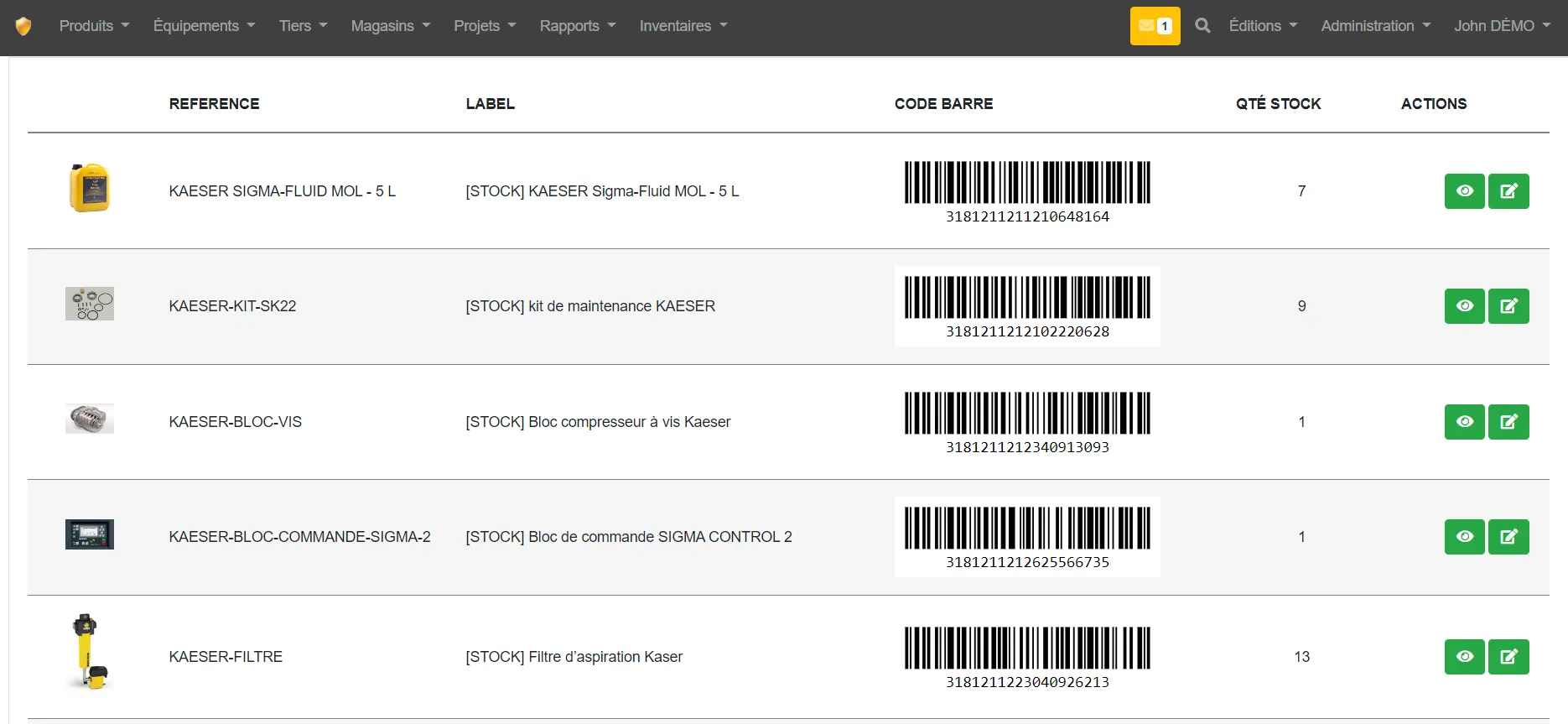The height and width of the screenshot is (724, 1568).
Task: Expand the Projets menu
Action: click(x=485, y=26)
